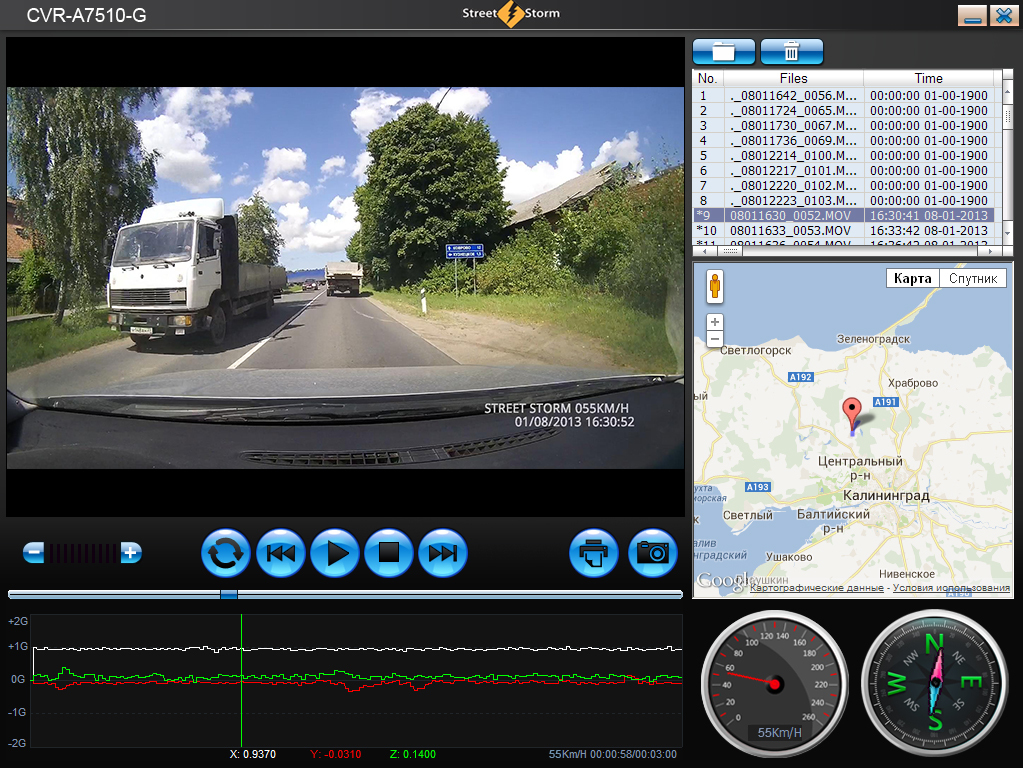The width and height of the screenshot is (1023, 768).
Task: Select file ._08012217_0101 in list
Action: (x=844, y=170)
